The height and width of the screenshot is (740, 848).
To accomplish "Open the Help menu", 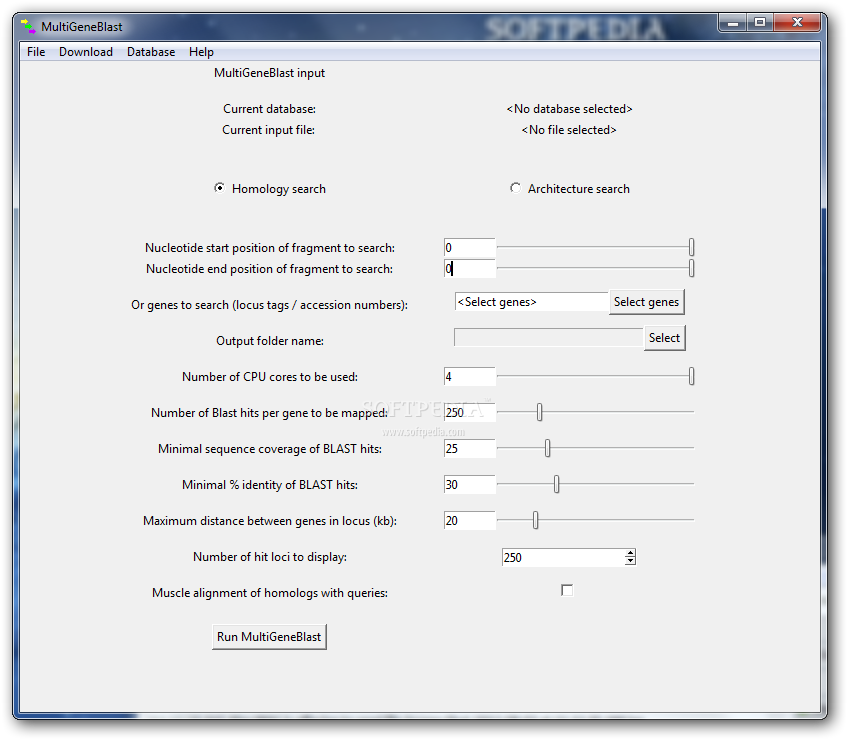I will (x=201, y=52).
